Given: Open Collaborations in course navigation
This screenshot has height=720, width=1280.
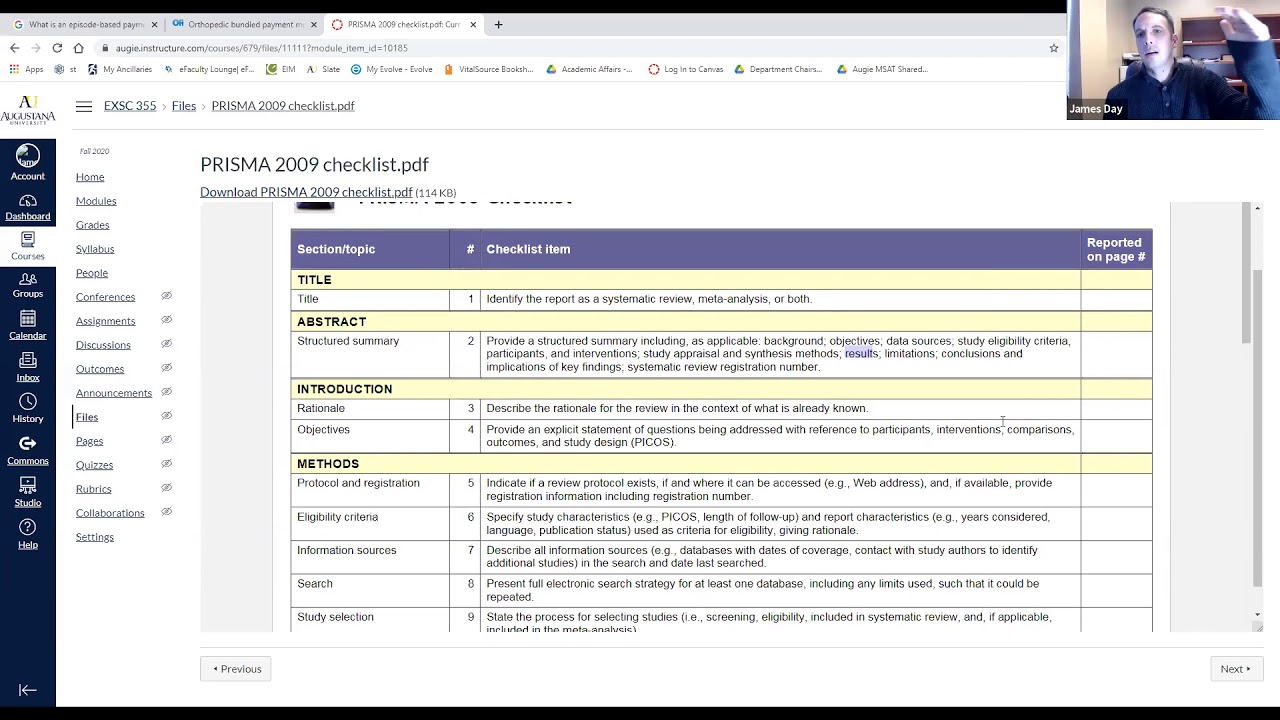Looking at the screenshot, I should click(110, 513).
